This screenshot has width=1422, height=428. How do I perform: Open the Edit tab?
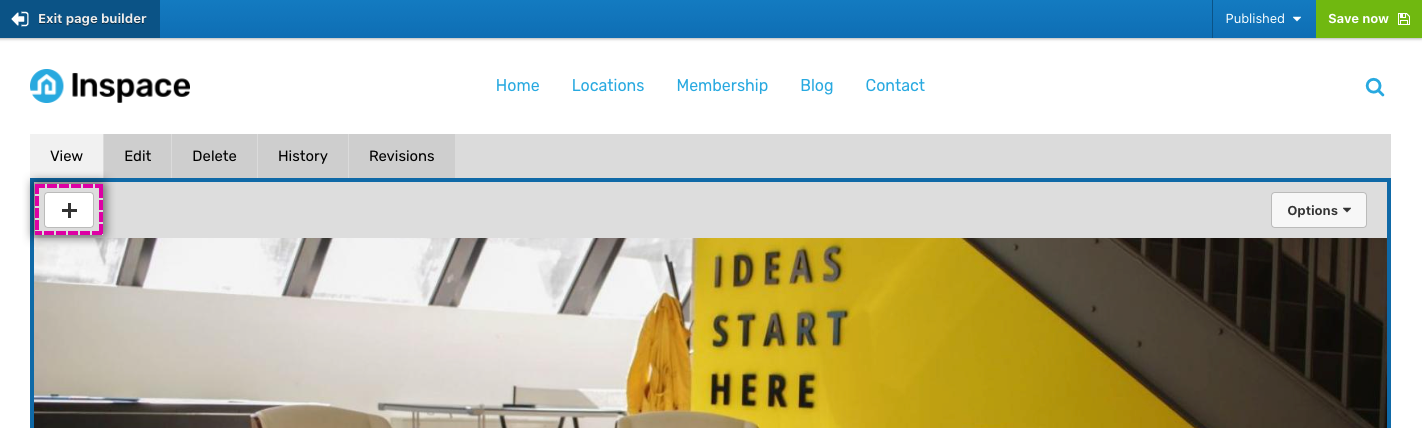coord(137,156)
